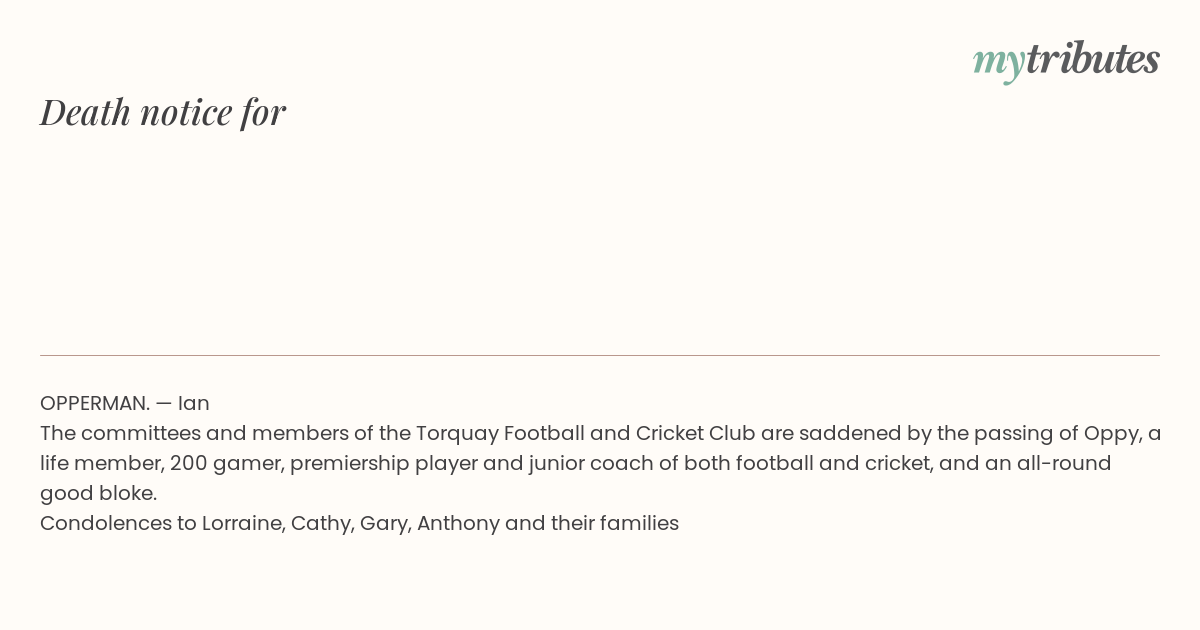Click the grey "tributes" part of the logo
1200x630 pixels.
point(1093,59)
